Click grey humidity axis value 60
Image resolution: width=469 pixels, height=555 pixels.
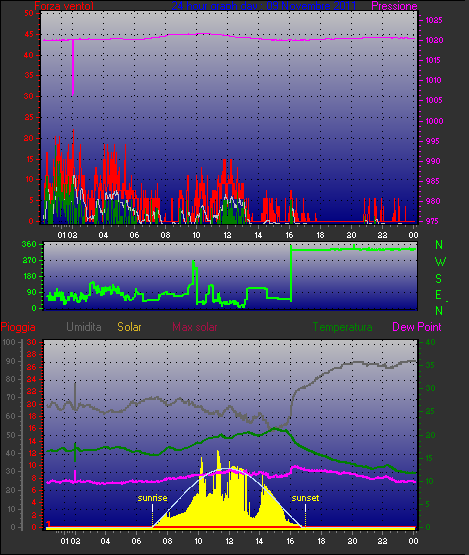11,416
